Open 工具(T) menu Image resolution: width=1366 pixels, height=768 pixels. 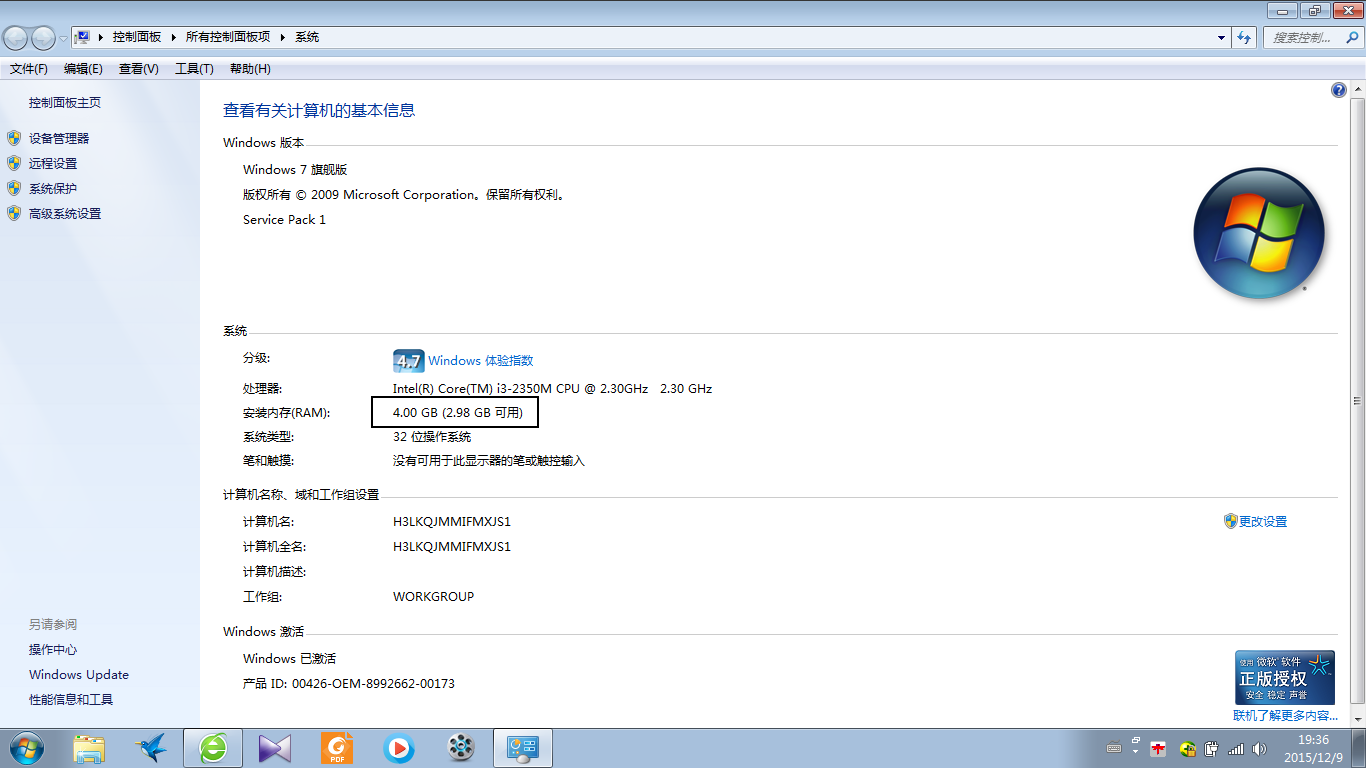194,68
